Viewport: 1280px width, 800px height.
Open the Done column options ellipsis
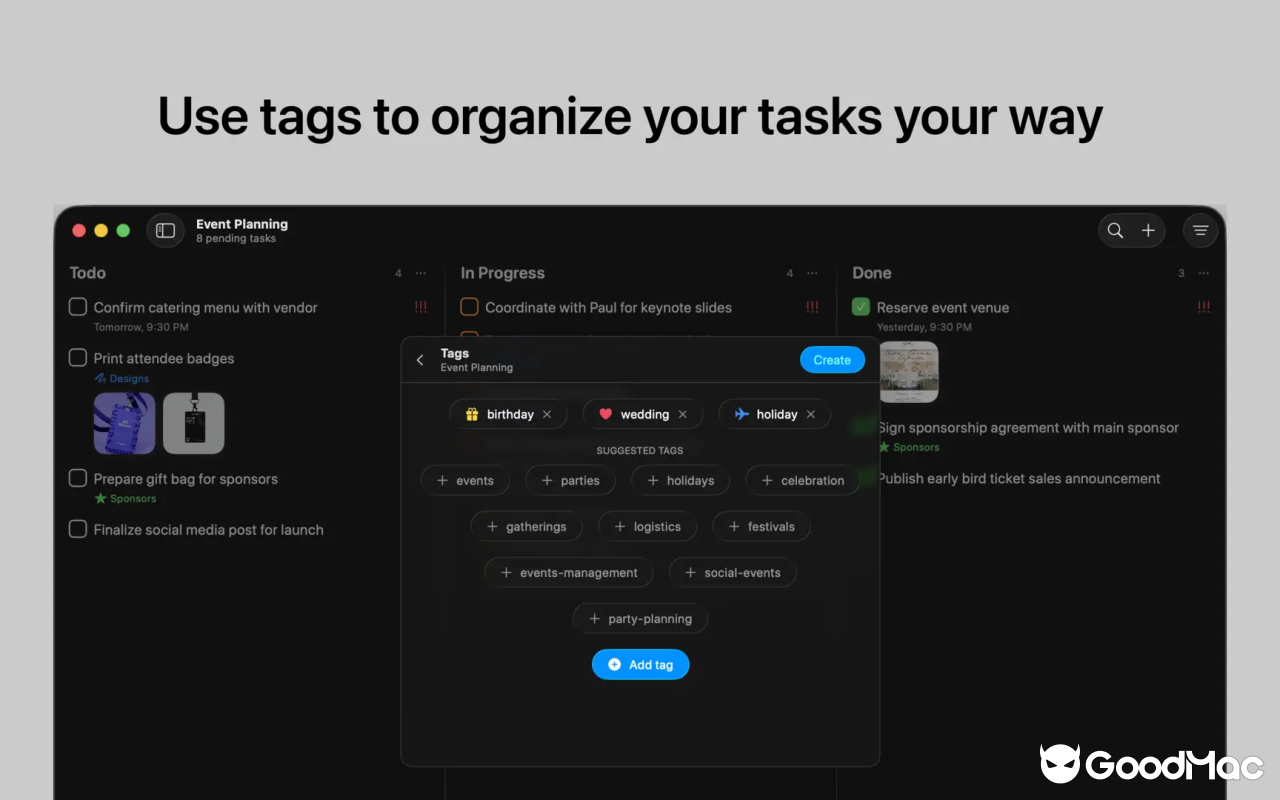1203,273
